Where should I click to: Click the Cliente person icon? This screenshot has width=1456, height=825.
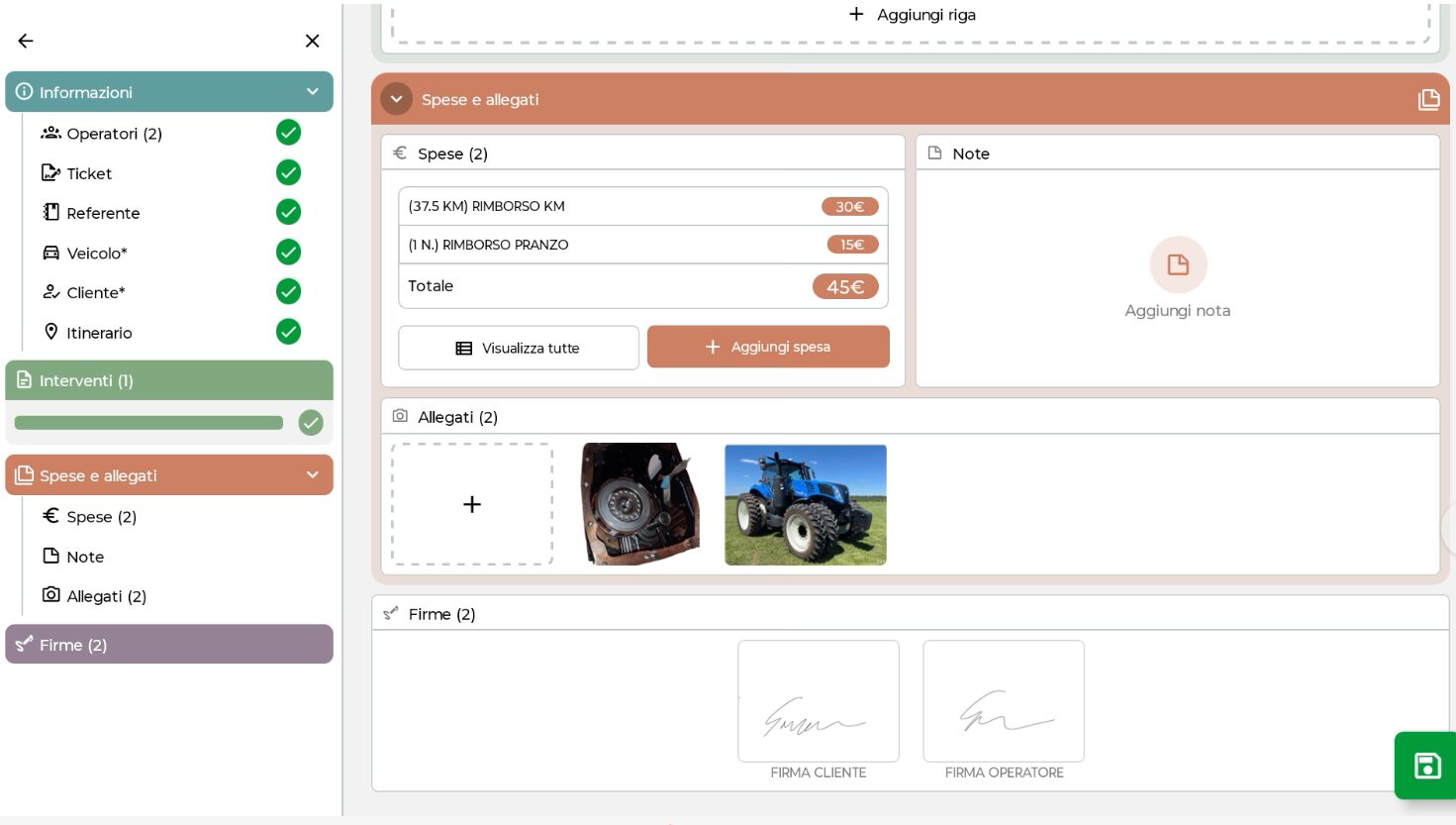(50, 292)
